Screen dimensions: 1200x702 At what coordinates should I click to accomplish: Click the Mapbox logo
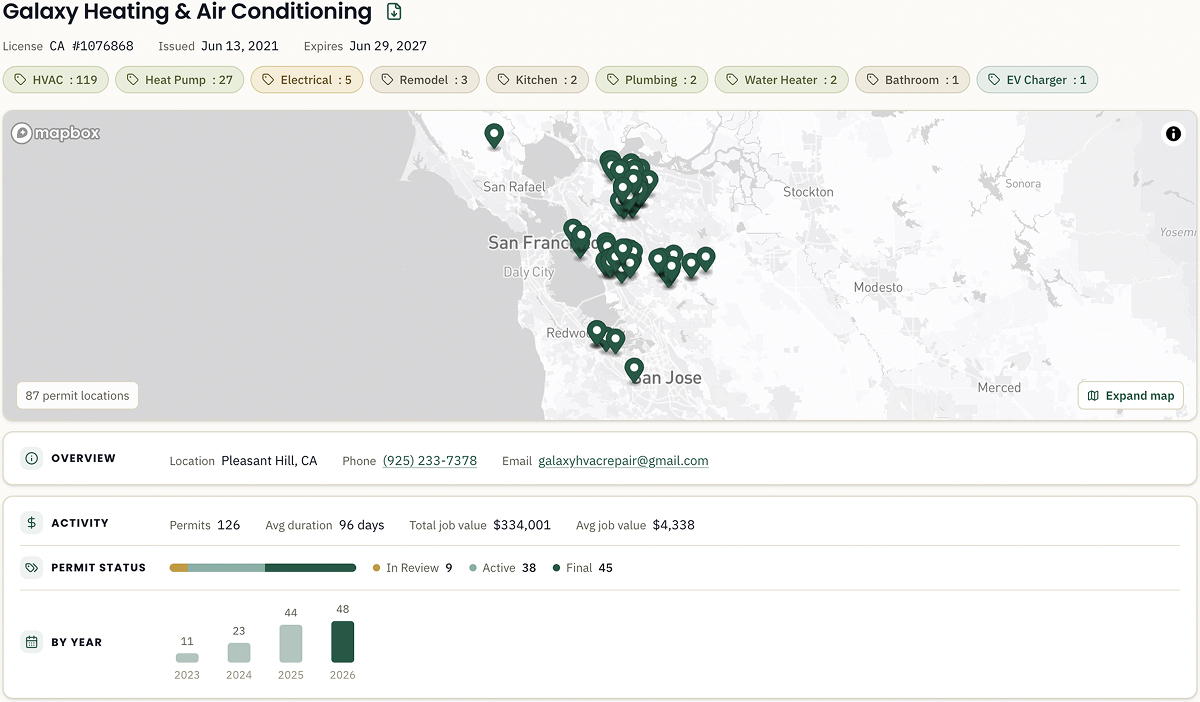56,133
